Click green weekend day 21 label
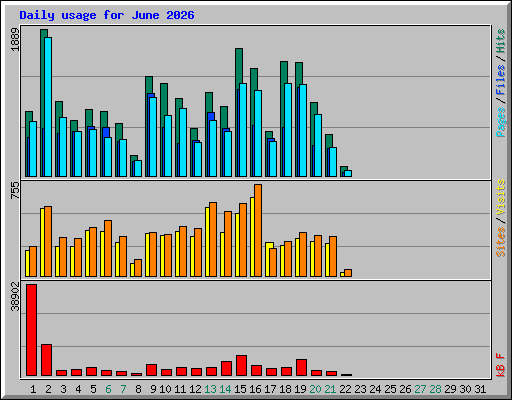The image size is (512, 400). pos(330,389)
